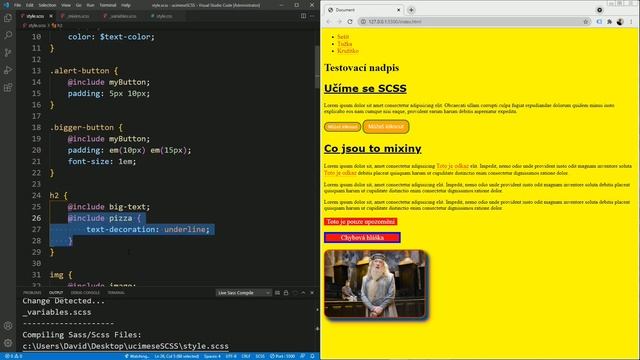Switch to the Terminal panel tab
Image resolution: width=640 pixels, height=360 pixels.
[x=116, y=293]
